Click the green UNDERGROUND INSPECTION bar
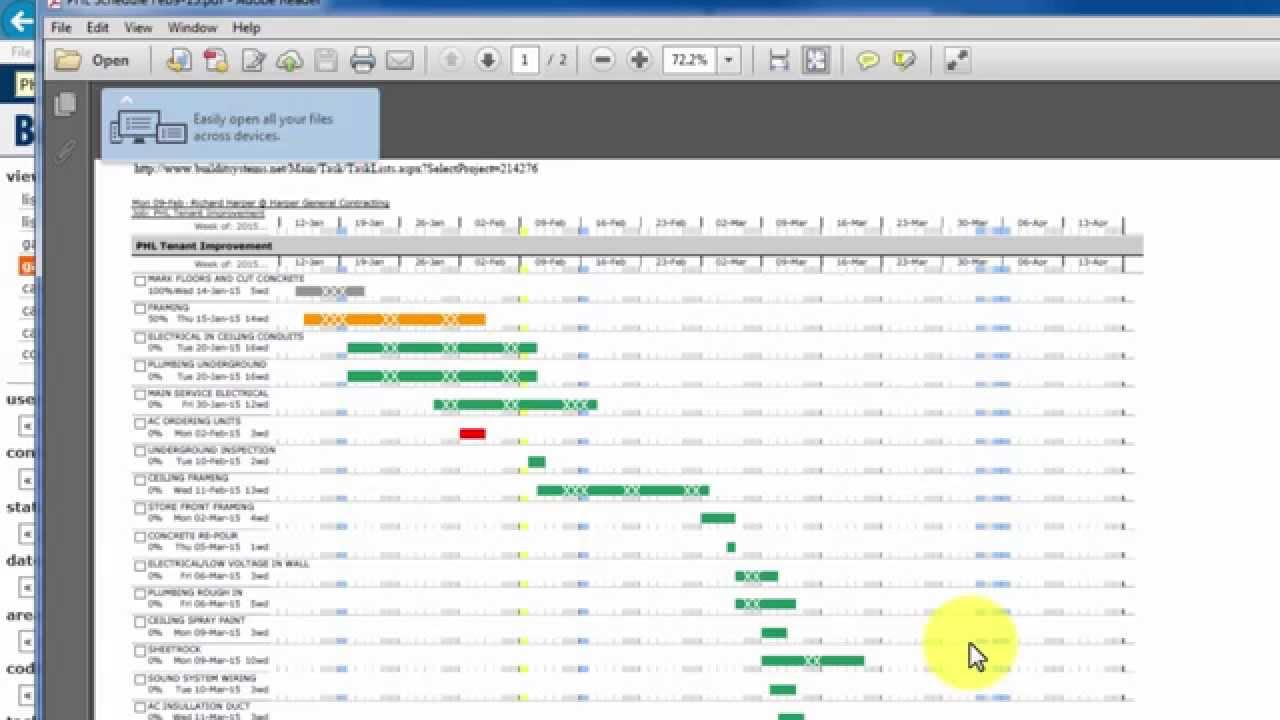This screenshot has width=1280, height=720. pos(537,462)
